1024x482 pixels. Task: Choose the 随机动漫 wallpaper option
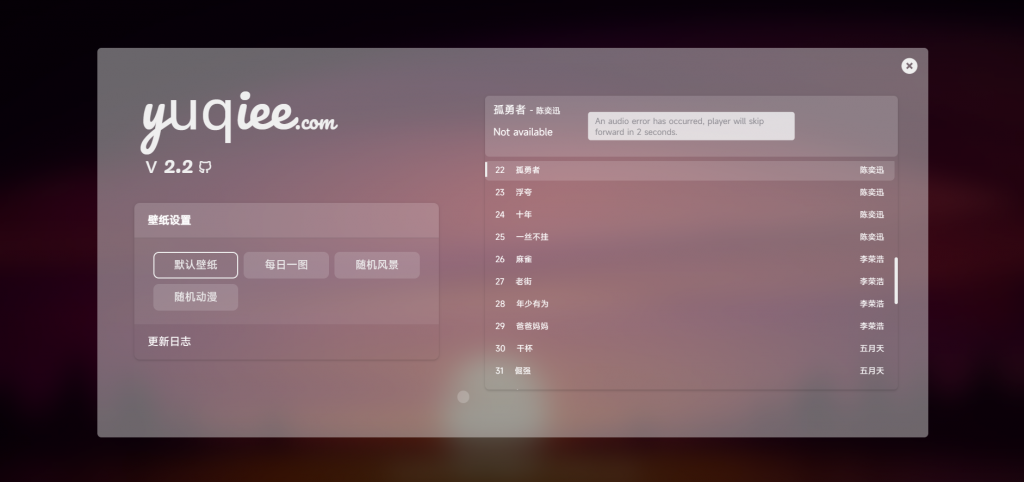pos(196,297)
